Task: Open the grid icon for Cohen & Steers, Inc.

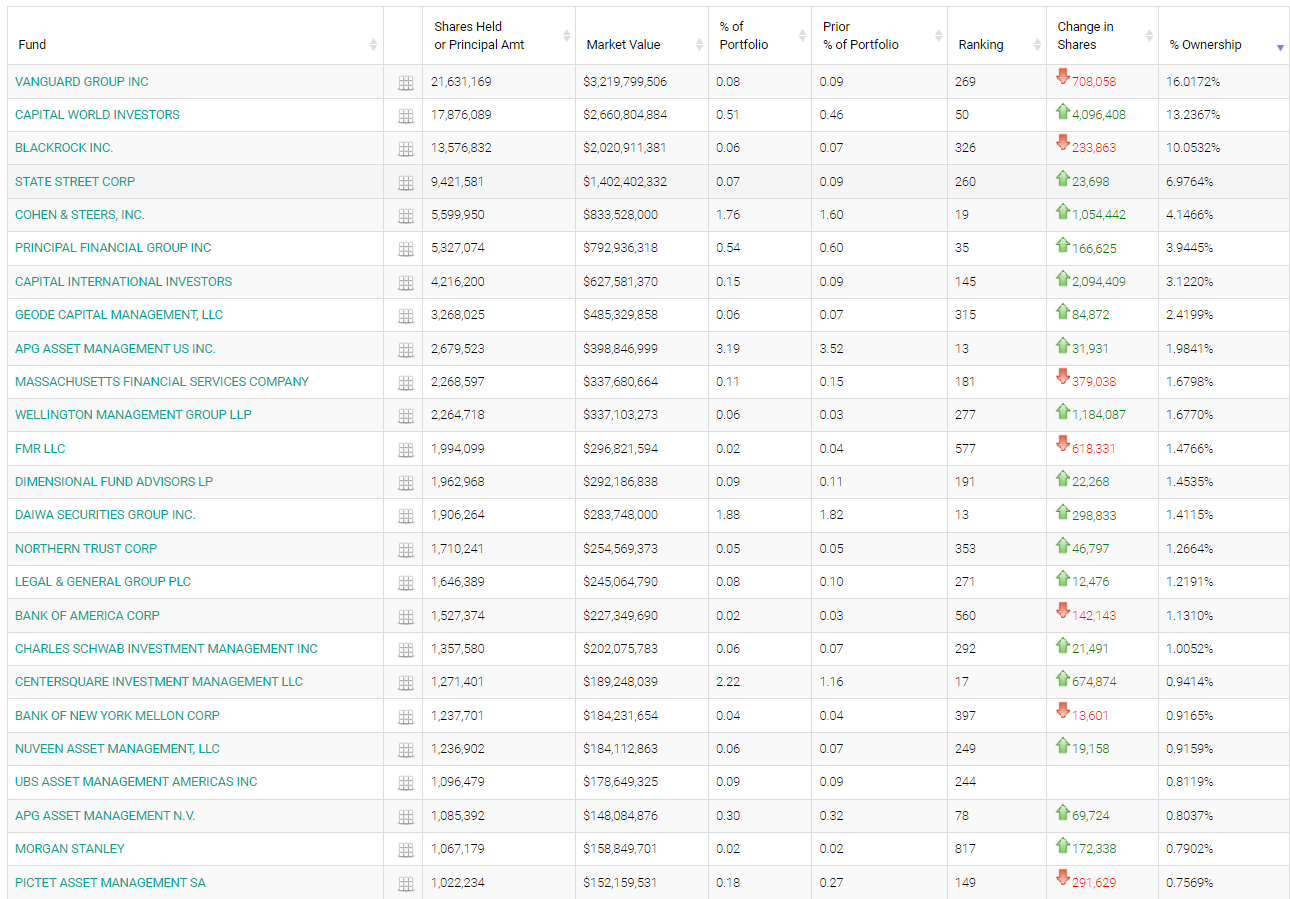Action: (x=405, y=216)
